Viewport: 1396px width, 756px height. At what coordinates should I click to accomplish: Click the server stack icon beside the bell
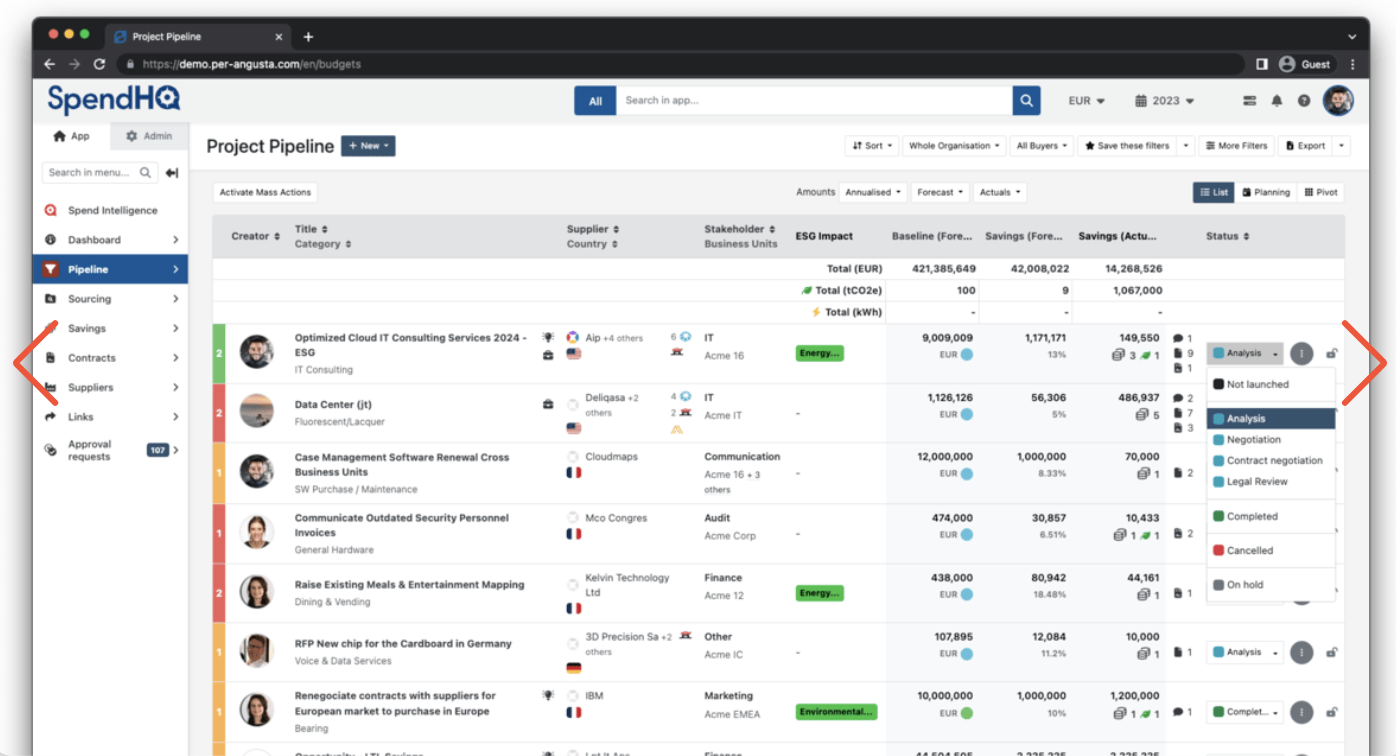click(1250, 101)
